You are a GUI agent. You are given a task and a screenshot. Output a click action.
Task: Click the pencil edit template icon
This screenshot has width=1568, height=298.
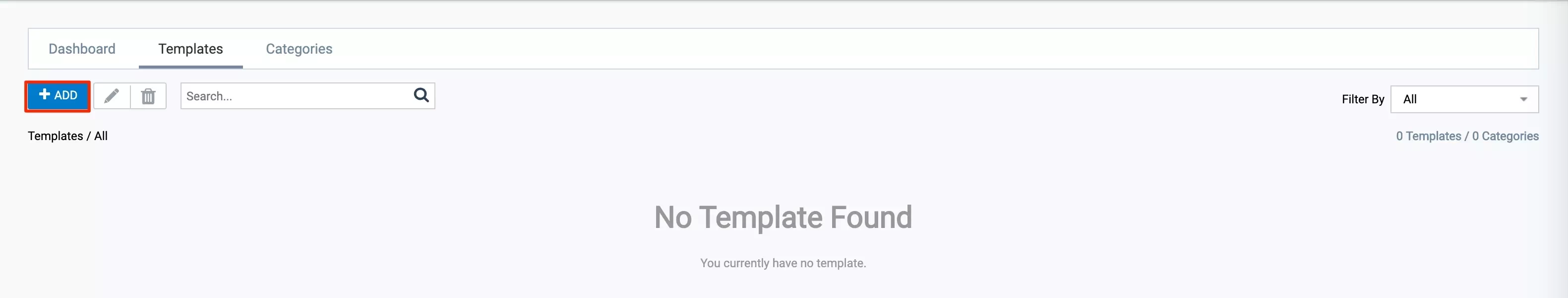coord(112,96)
